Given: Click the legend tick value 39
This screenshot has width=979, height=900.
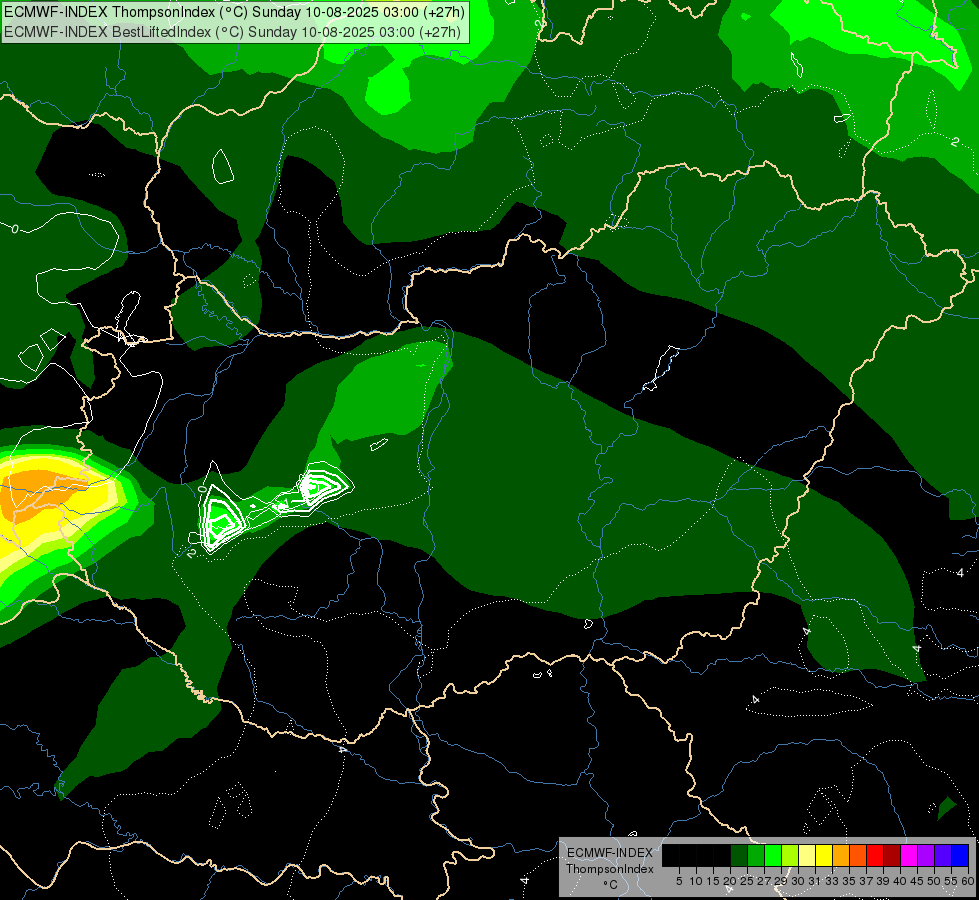Looking at the screenshot, I should pyautogui.click(x=883, y=881).
